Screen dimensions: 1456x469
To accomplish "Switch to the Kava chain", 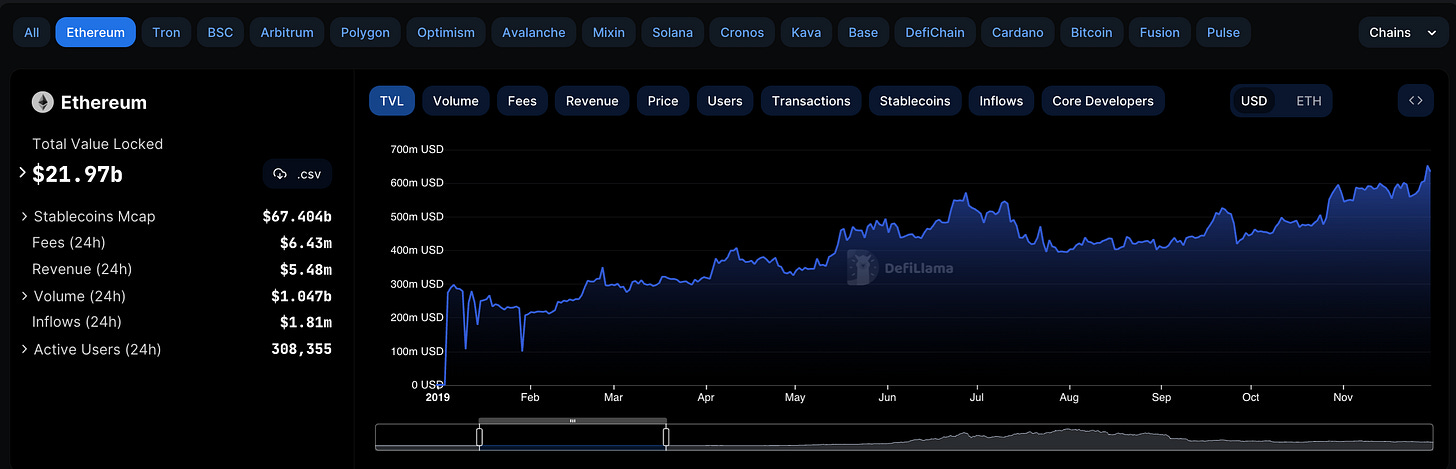I will click(806, 32).
